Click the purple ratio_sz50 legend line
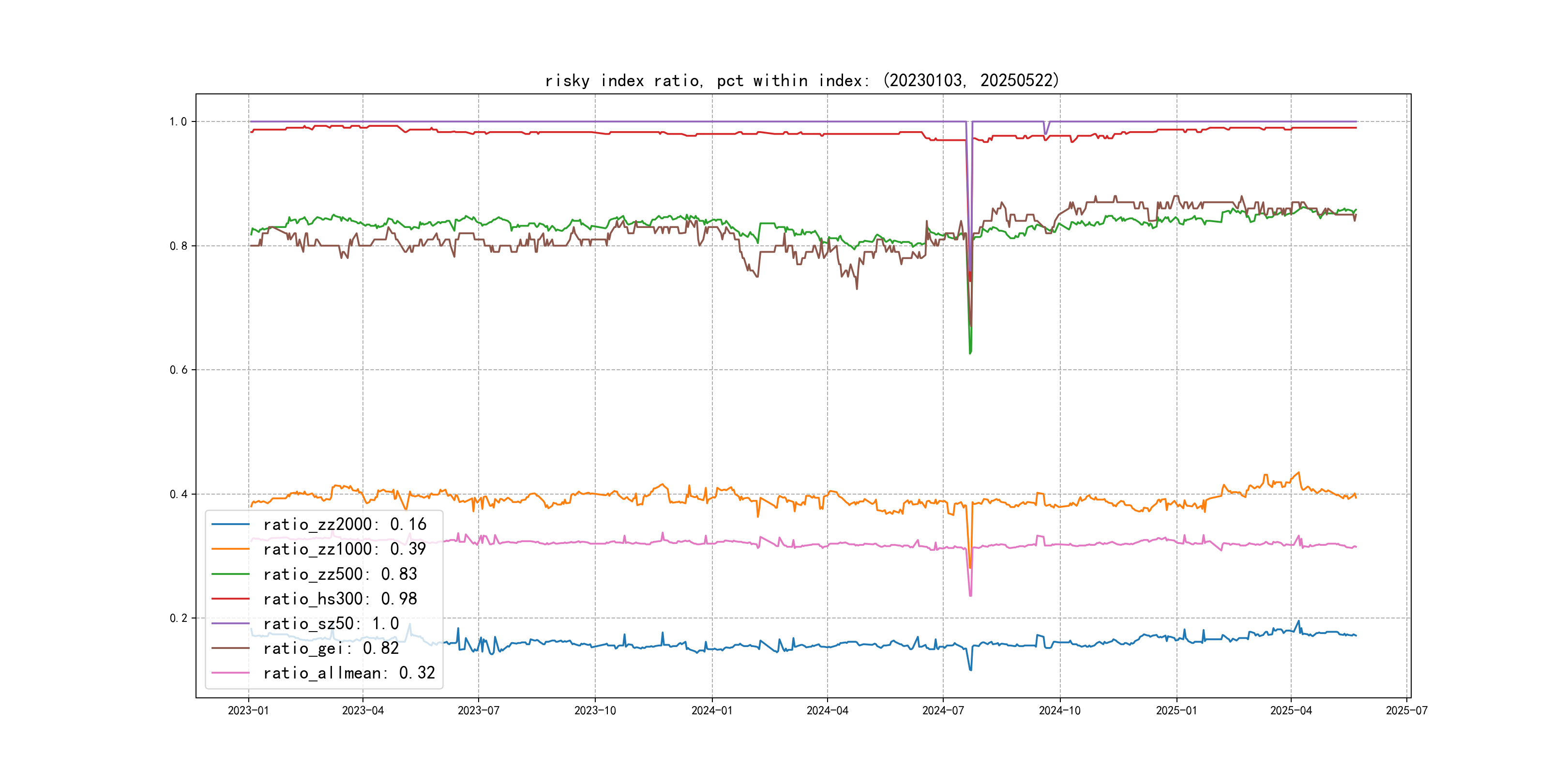This screenshot has width=1568, height=784. (x=230, y=623)
